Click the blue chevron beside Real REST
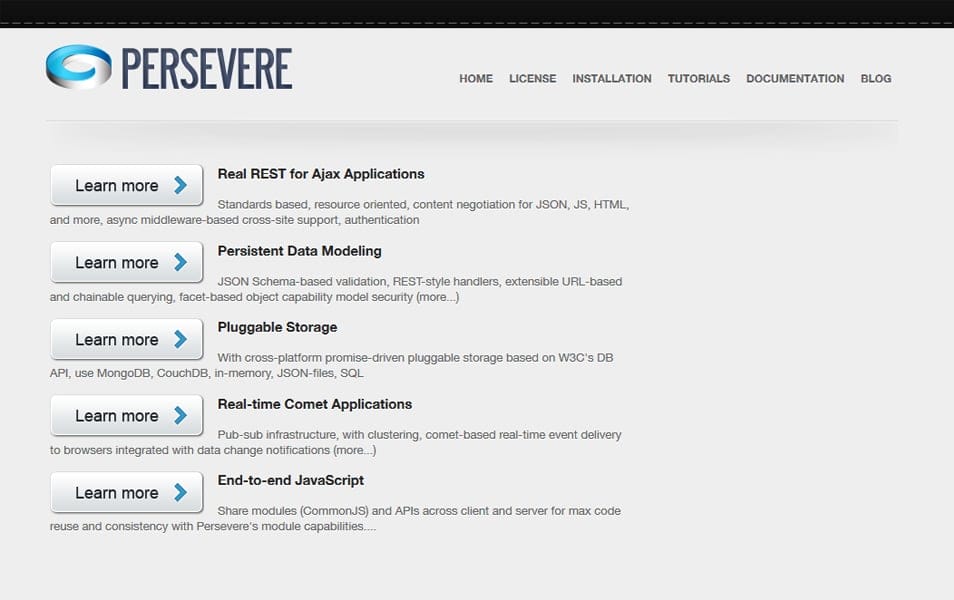The height and width of the screenshot is (600, 954). [x=180, y=185]
